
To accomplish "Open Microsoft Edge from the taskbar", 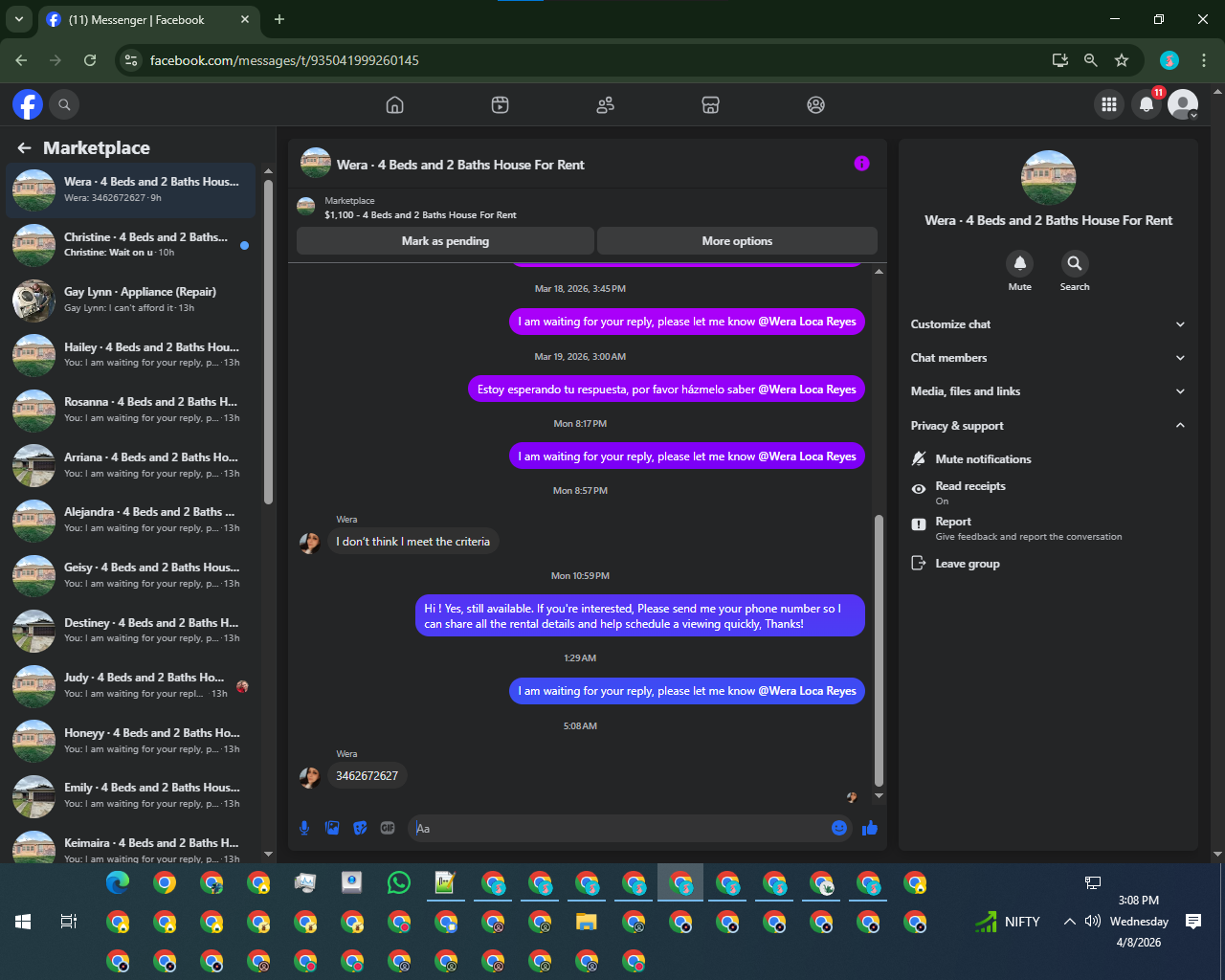I will [118, 882].
